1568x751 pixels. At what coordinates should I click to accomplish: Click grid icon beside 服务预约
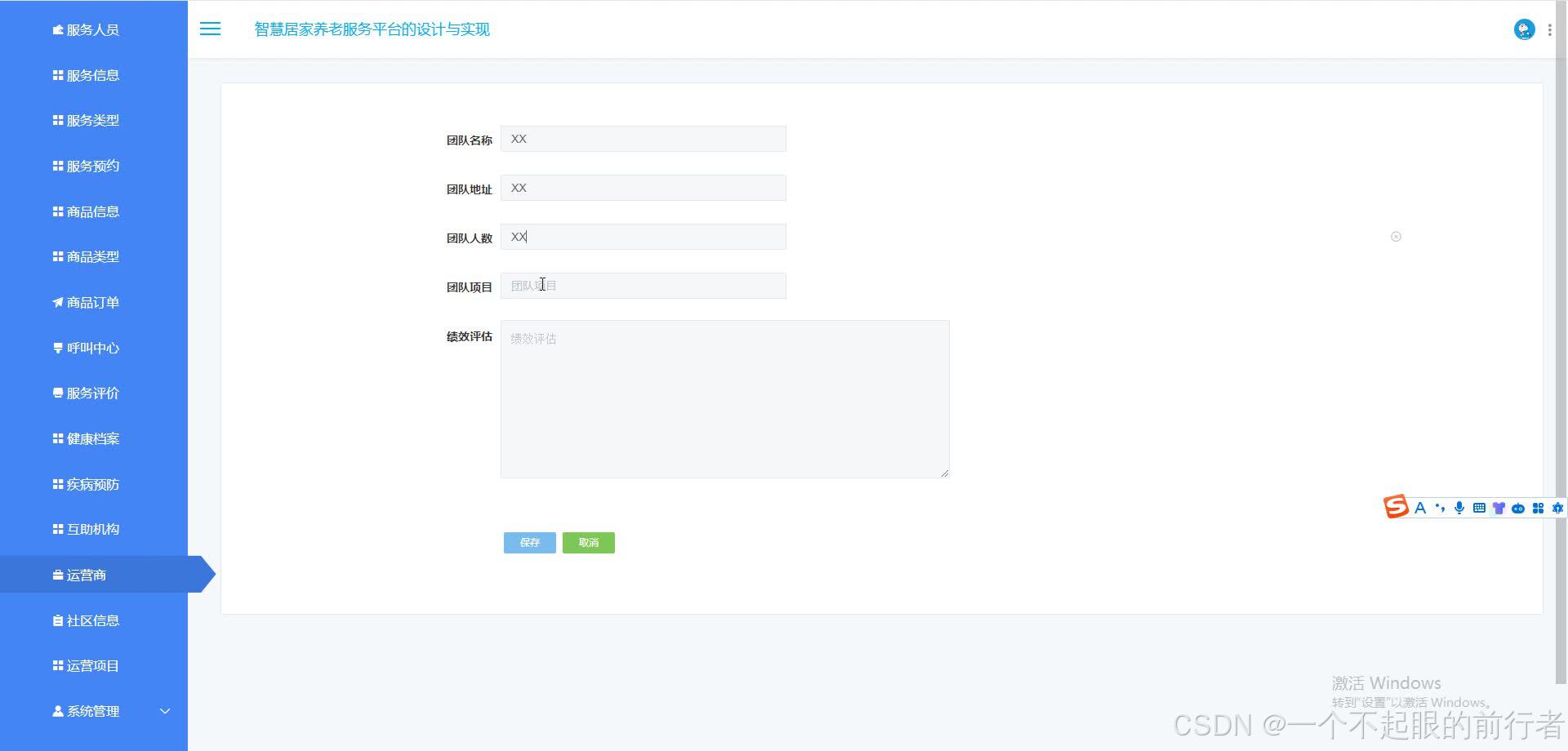coord(58,166)
